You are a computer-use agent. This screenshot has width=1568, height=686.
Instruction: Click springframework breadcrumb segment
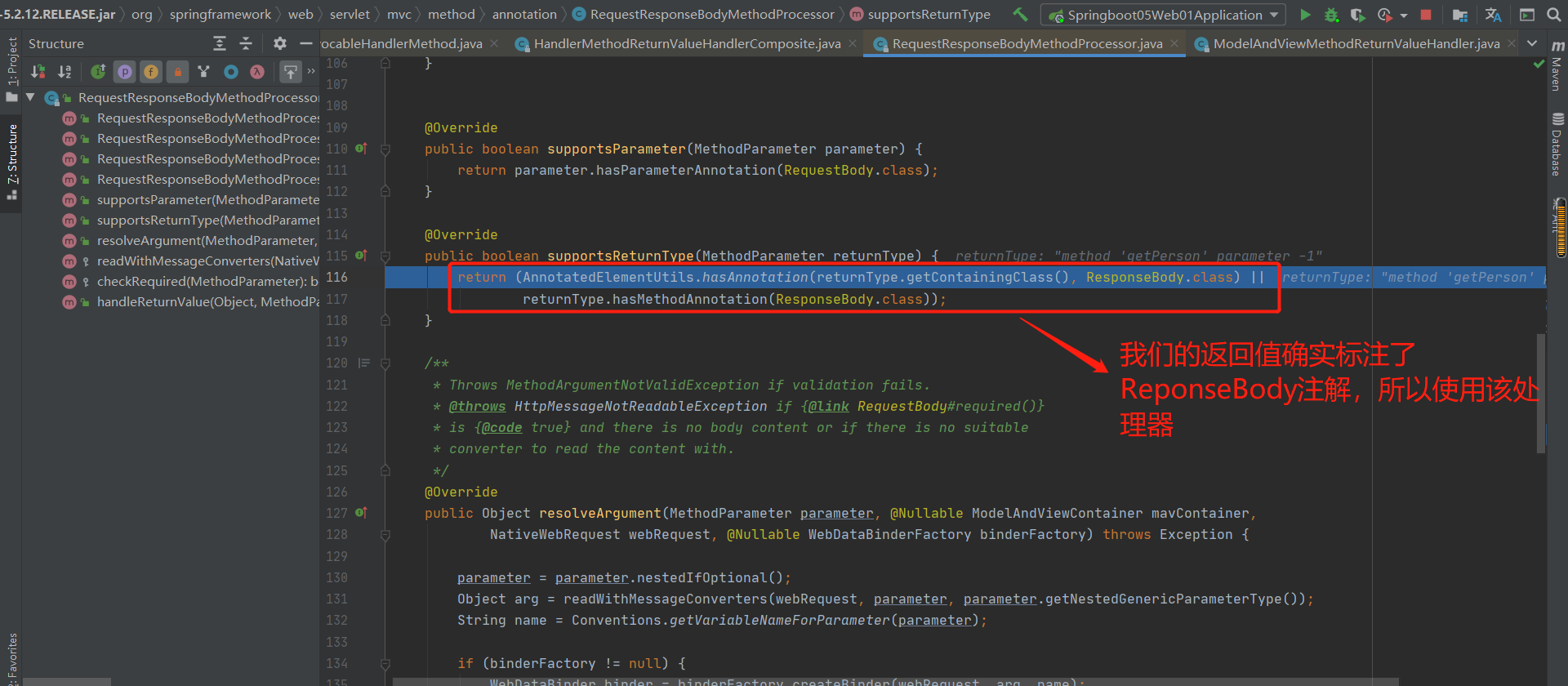pos(220,15)
